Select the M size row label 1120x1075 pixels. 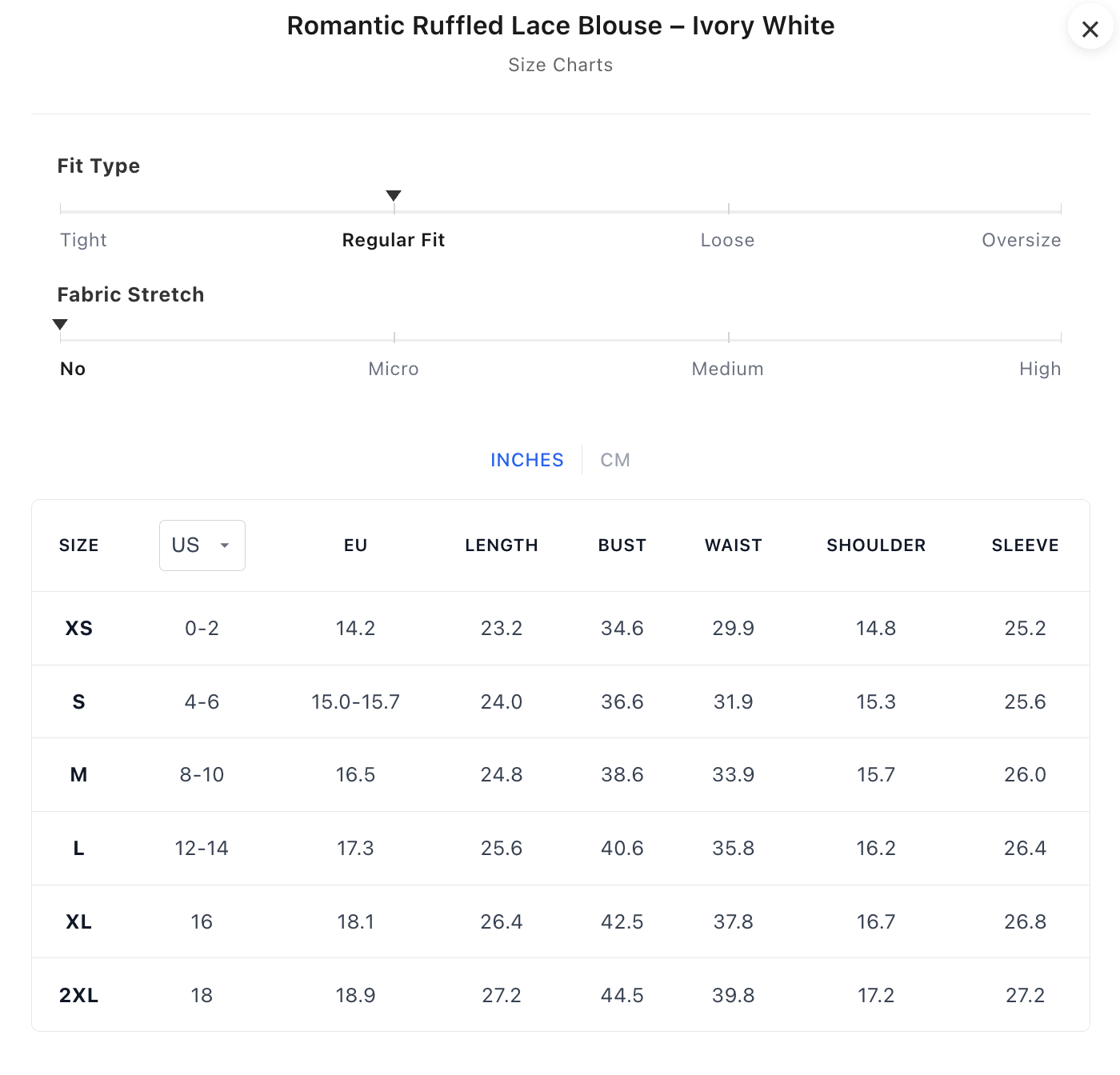tap(78, 775)
